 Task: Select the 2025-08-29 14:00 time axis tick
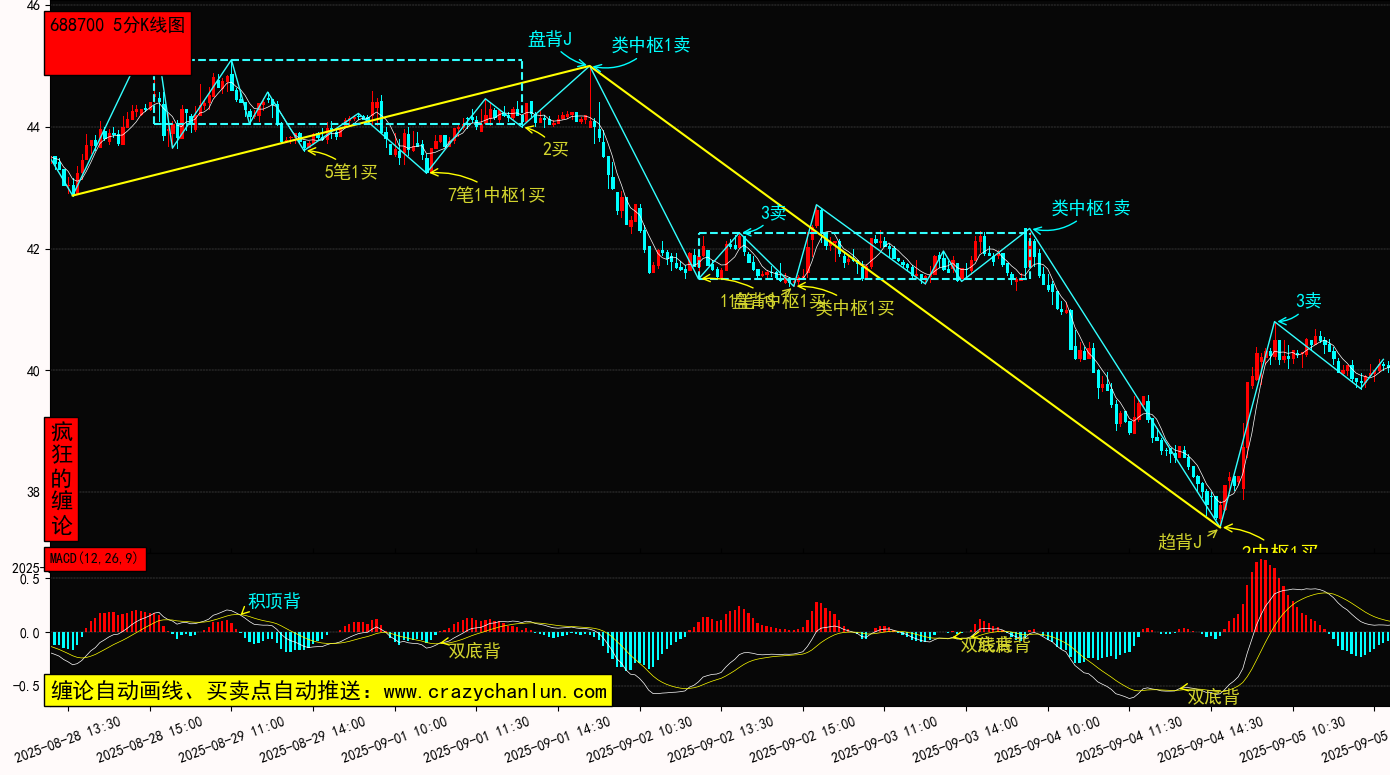[x=312, y=738]
